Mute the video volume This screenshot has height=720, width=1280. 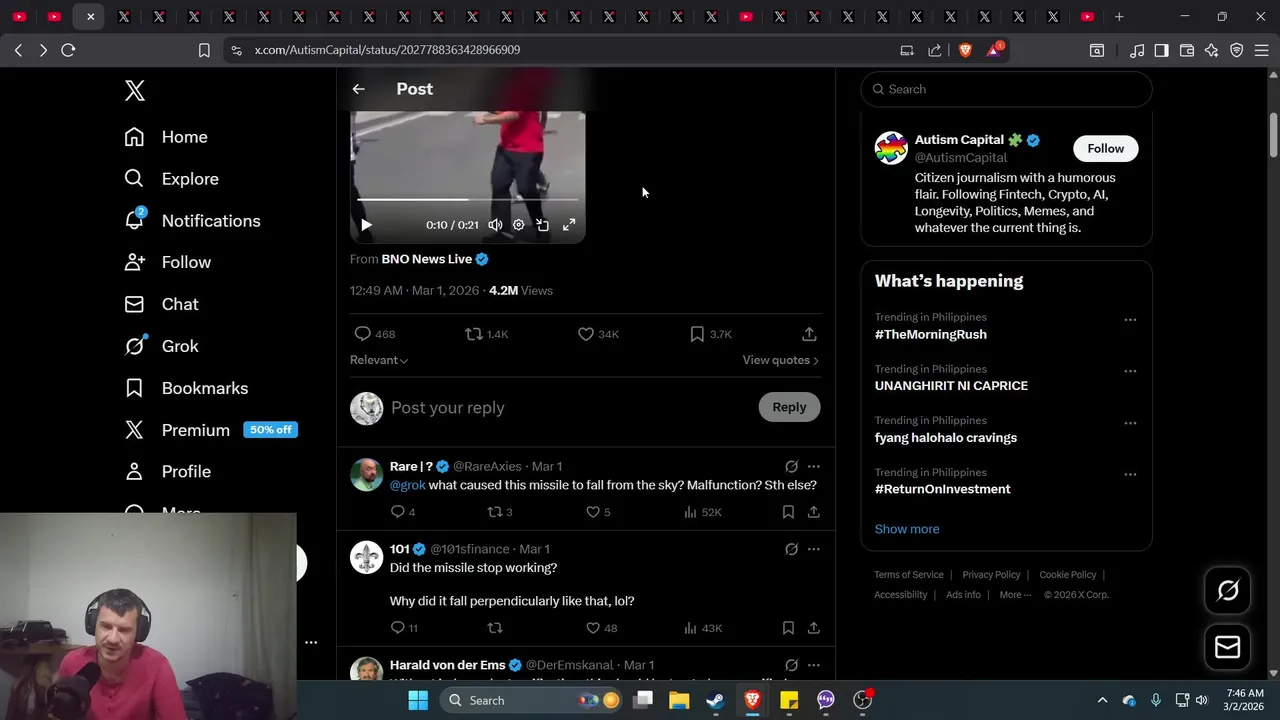coord(495,225)
